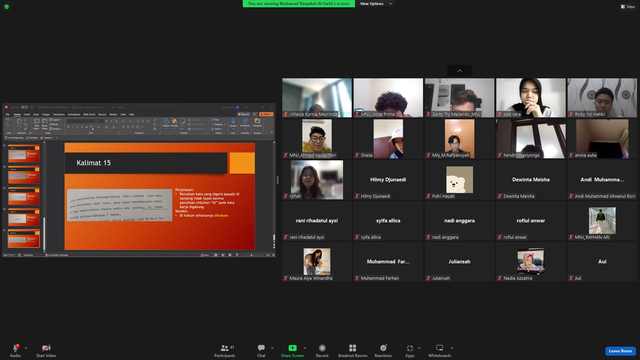Click From Beginning in PowerPoint quick toolbar
The image size is (640, 360).
pos(13,138)
